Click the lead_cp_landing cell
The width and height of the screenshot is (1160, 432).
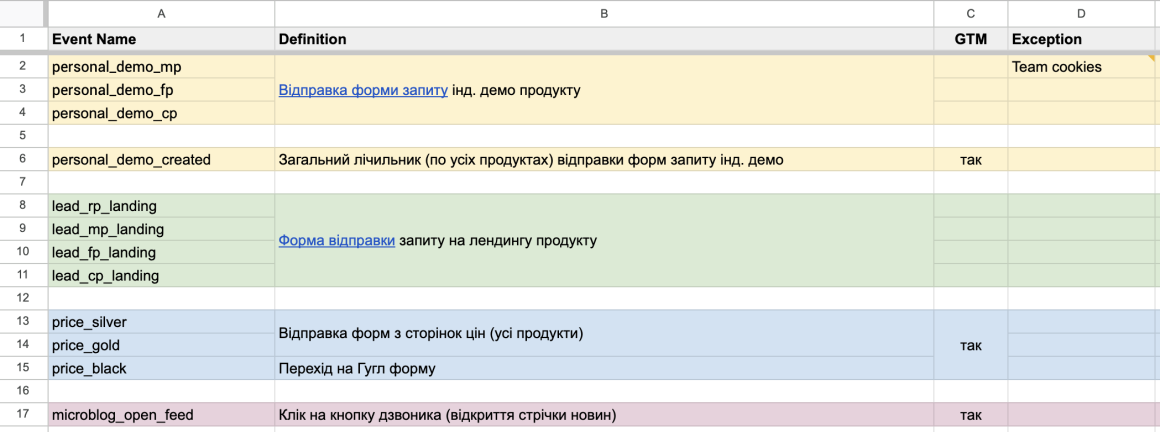coord(161,276)
